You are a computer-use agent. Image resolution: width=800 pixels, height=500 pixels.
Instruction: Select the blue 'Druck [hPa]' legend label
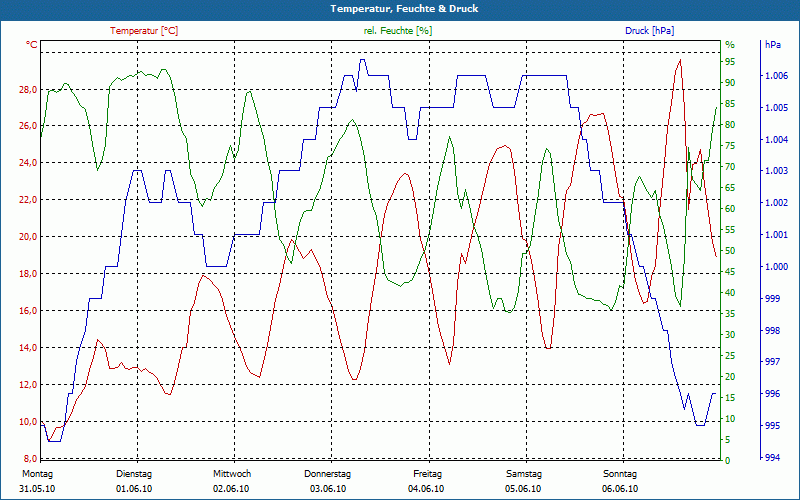point(649,31)
